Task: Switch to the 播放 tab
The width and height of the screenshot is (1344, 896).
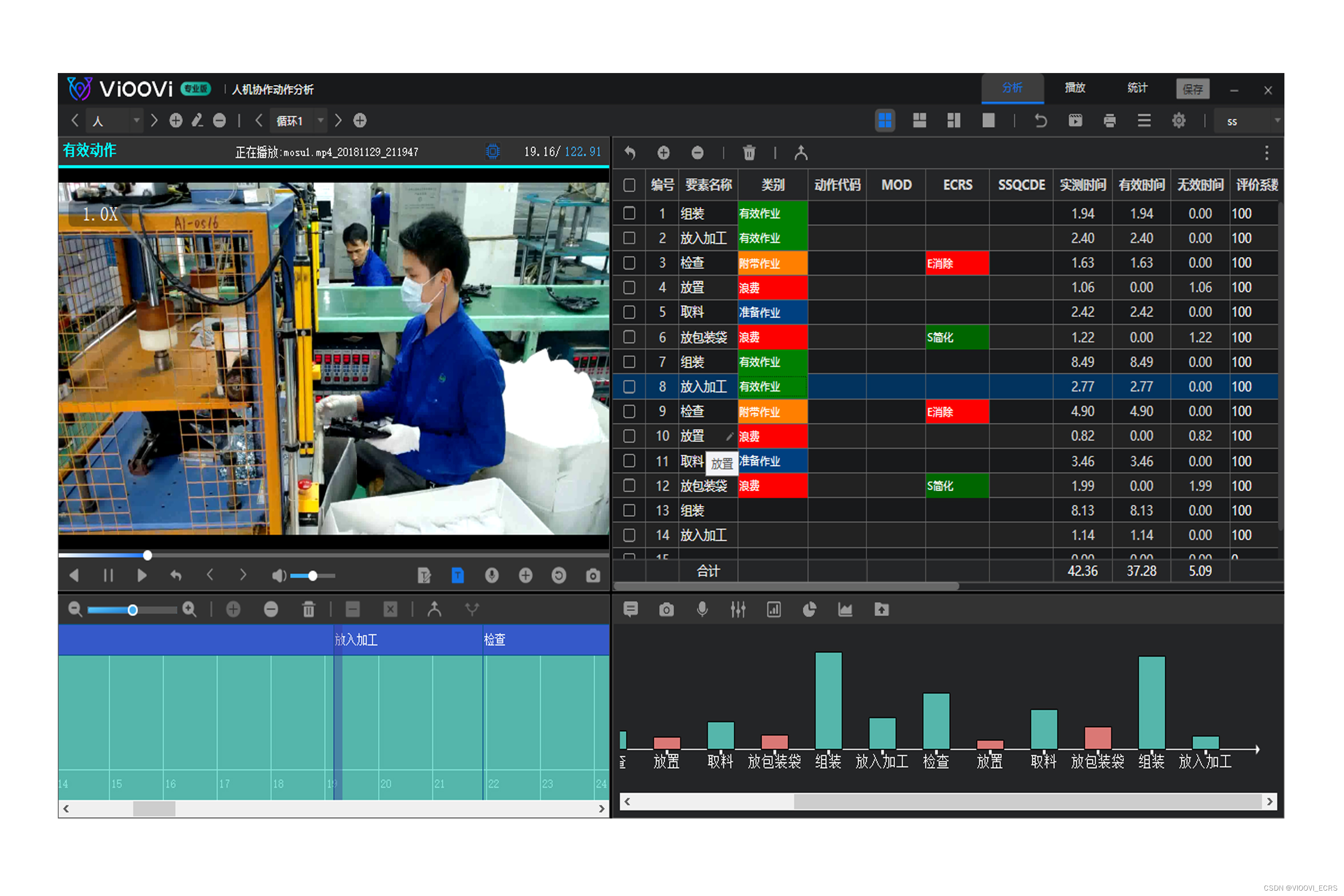Action: (x=1074, y=88)
